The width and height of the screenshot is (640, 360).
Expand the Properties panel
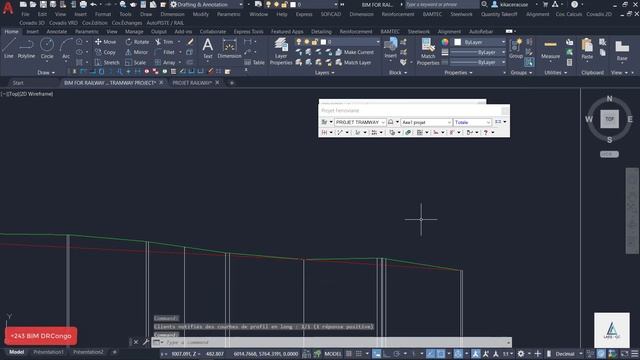458,72
